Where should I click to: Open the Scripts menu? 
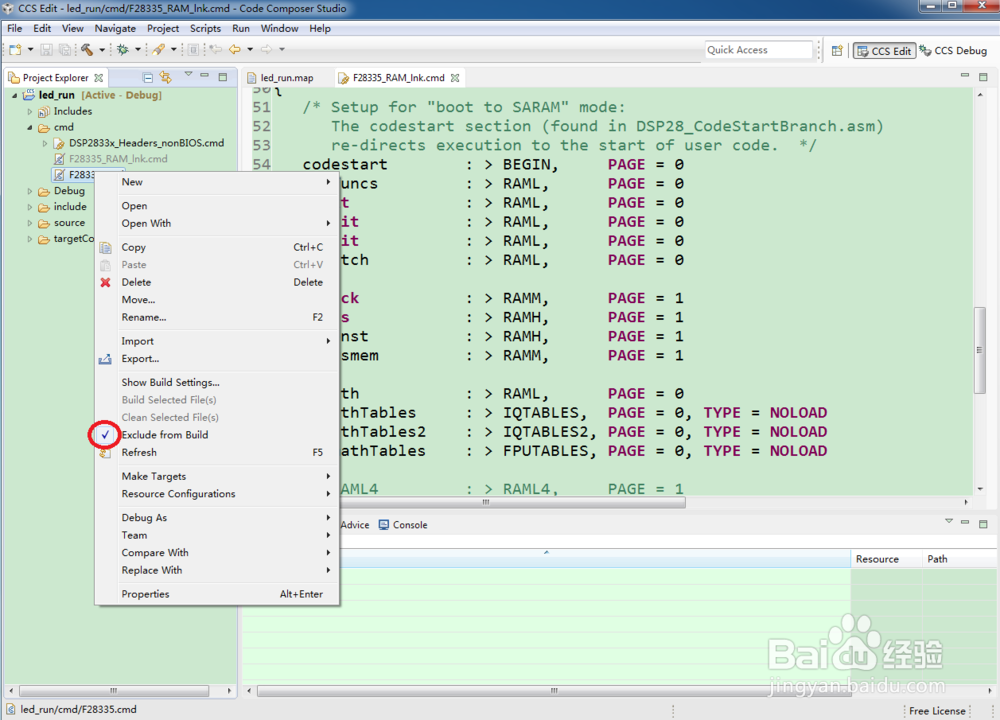[x=205, y=29]
